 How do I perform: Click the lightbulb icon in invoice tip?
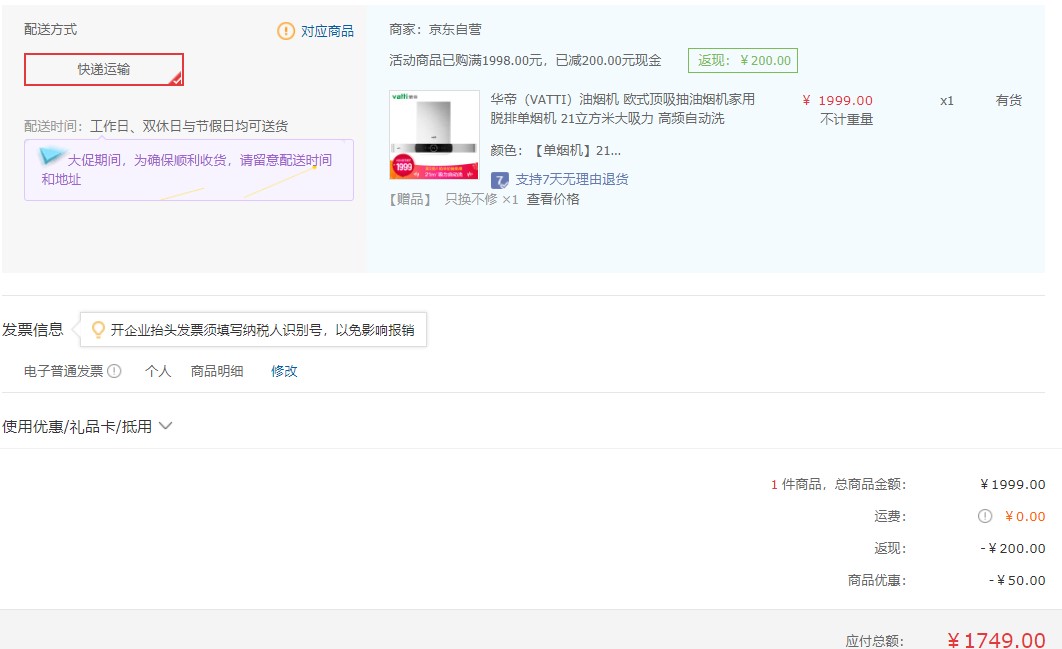(x=98, y=329)
